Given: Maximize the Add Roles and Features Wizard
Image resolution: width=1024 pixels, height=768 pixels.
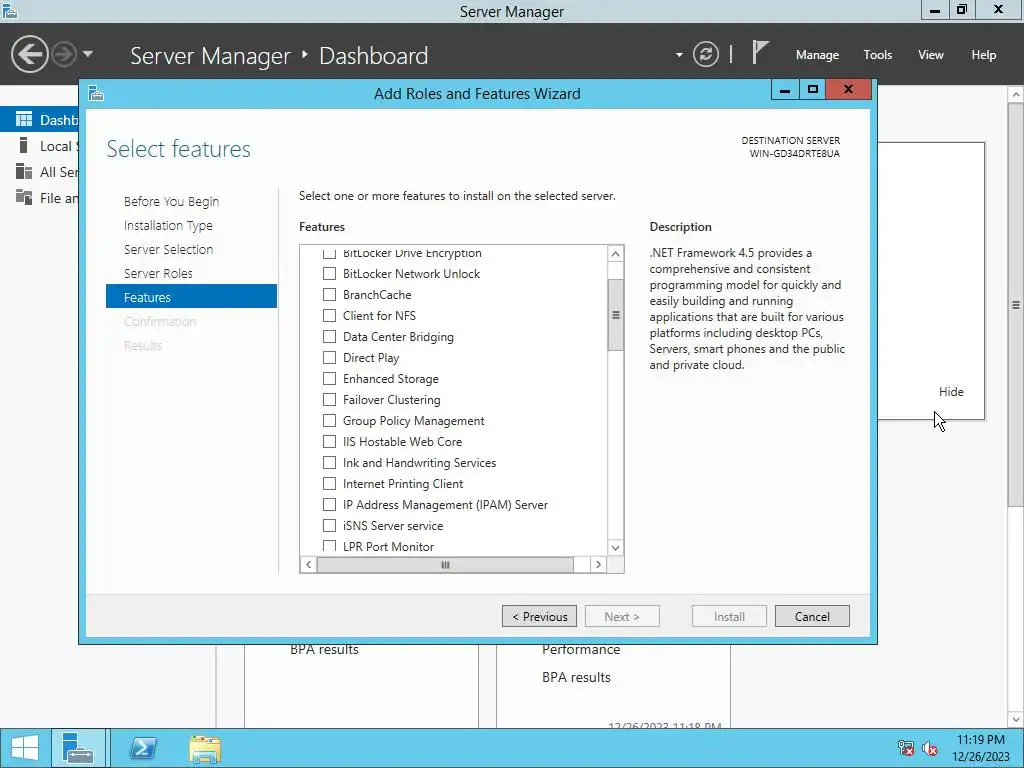Looking at the screenshot, I should coord(812,89).
